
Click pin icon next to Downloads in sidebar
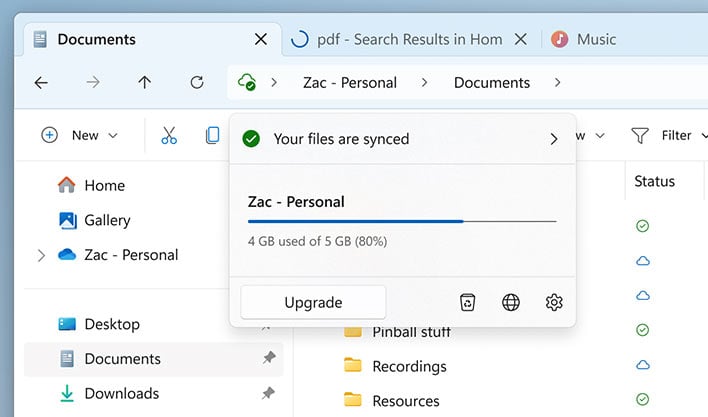pyautogui.click(x=268, y=393)
